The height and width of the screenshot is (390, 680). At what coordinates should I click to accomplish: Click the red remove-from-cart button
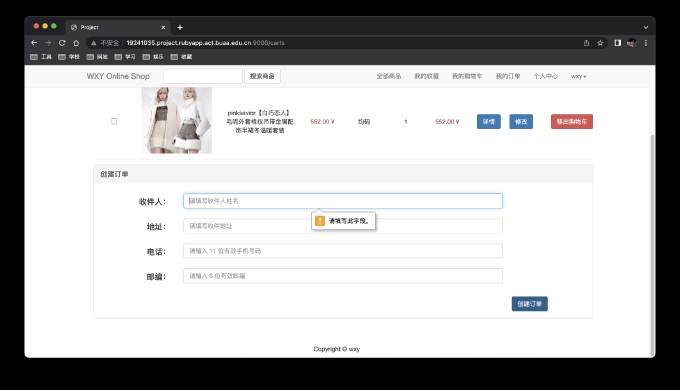coord(572,121)
